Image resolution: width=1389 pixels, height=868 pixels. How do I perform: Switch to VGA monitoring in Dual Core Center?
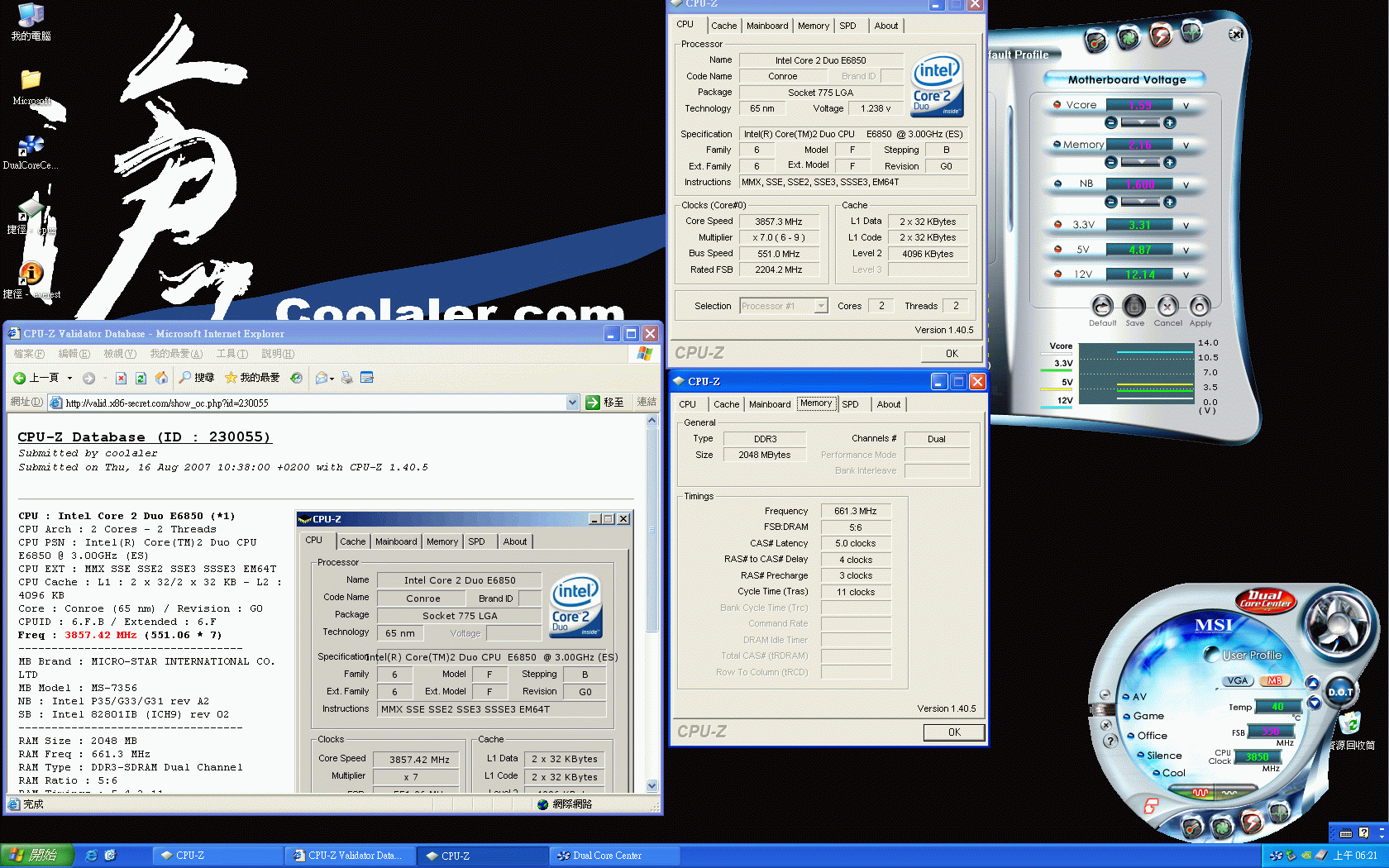1238,681
